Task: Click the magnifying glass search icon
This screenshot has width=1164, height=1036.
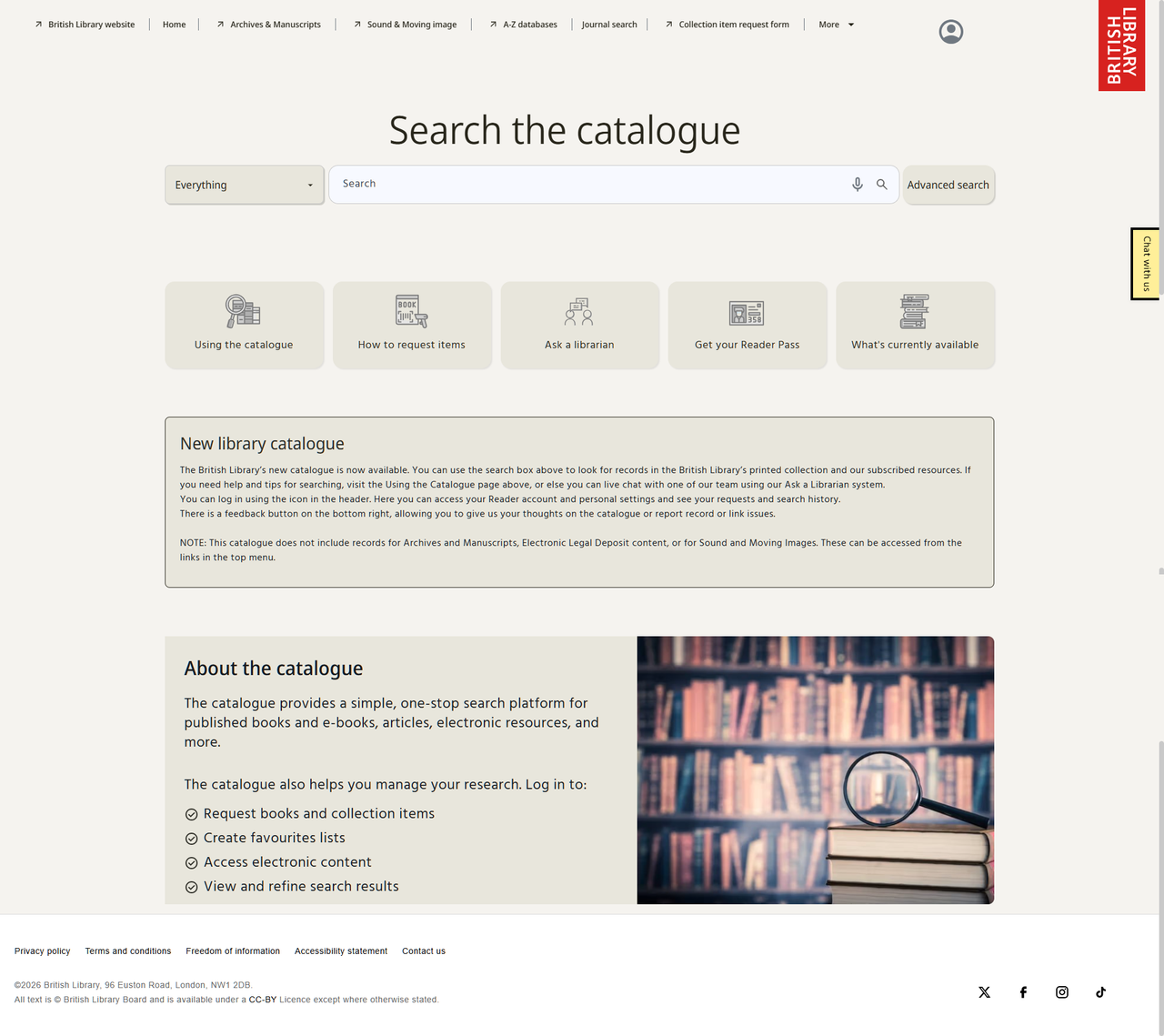Action: click(882, 185)
